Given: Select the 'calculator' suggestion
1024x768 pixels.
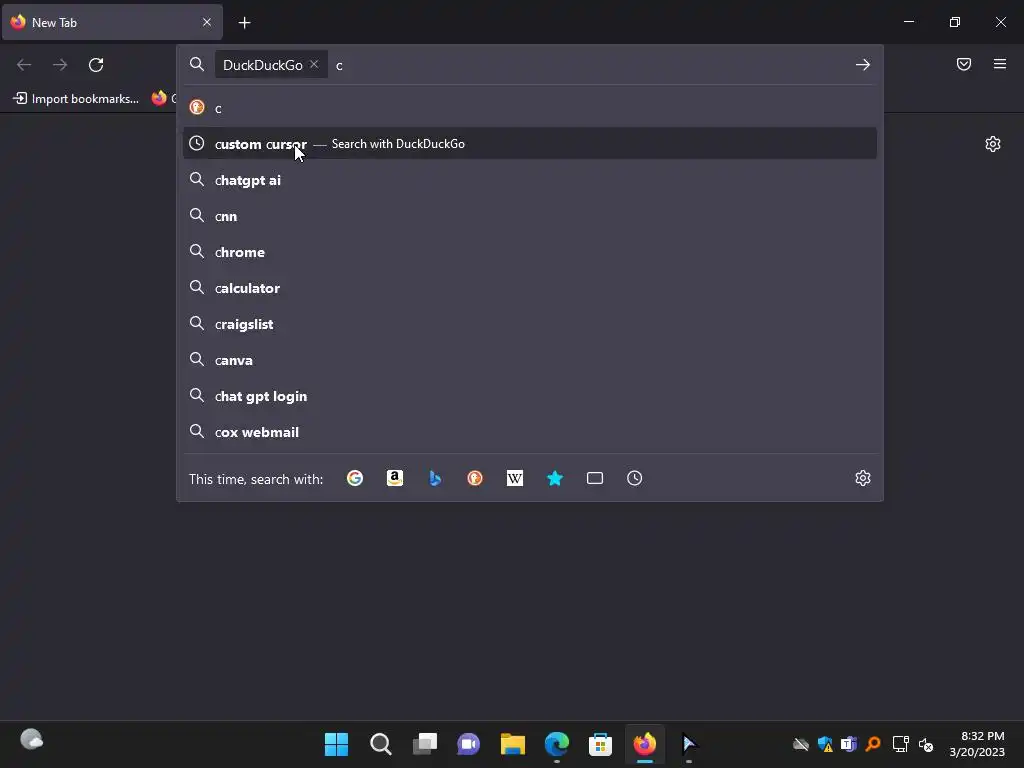Looking at the screenshot, I should 530,288.
